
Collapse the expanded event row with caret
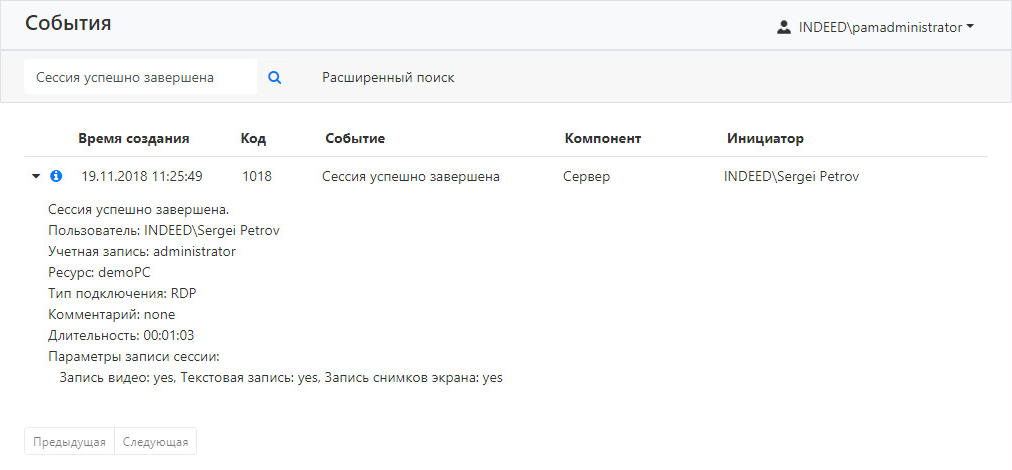coord(37,176)
